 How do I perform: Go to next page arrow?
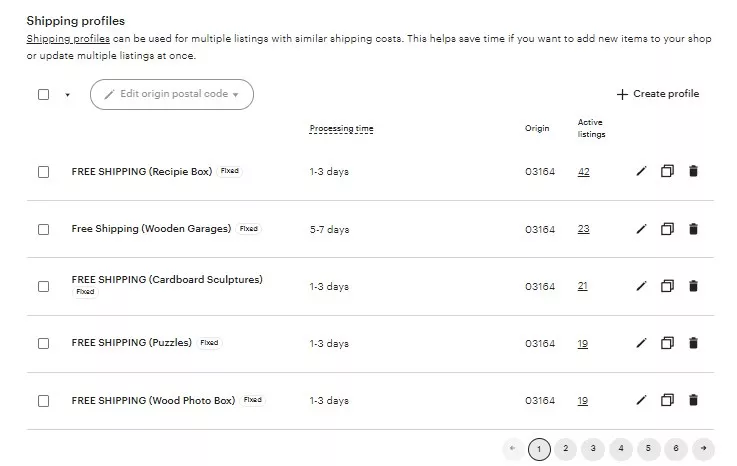point(704,448)
